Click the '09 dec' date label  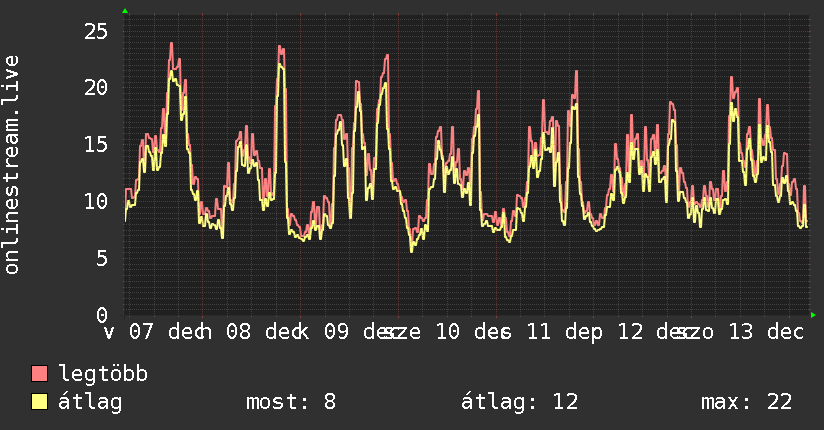point(360,332)
